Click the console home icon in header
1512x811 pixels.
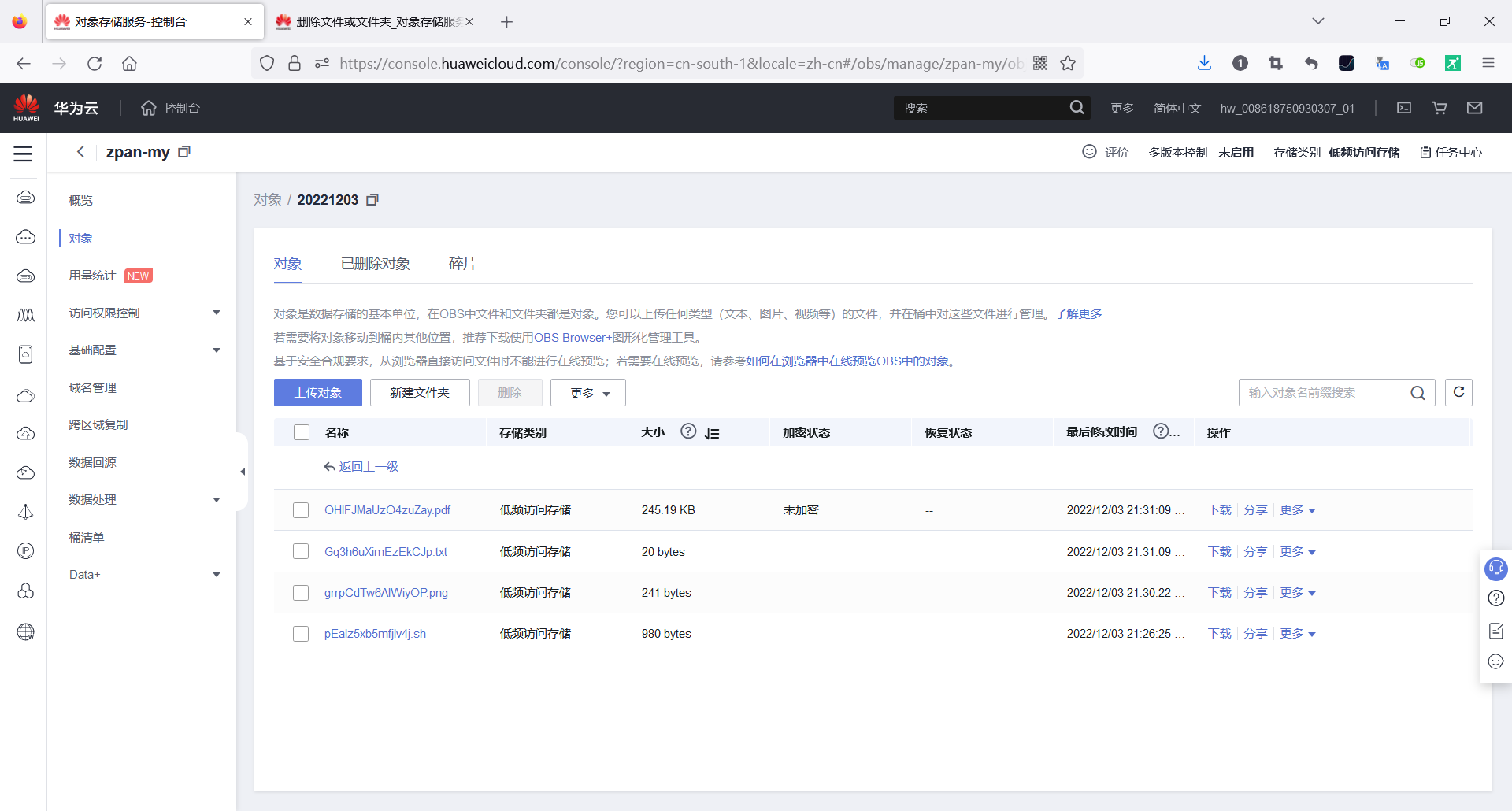pos(149,108)
